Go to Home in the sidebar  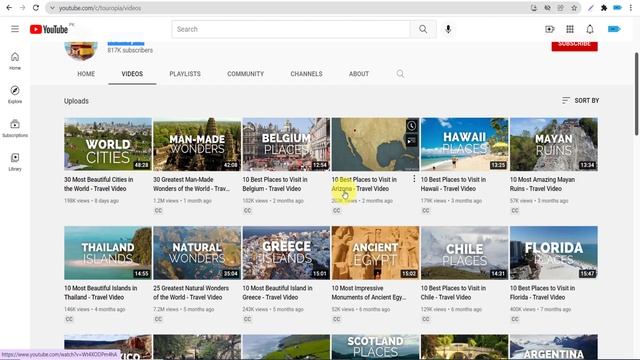(15, 61)
